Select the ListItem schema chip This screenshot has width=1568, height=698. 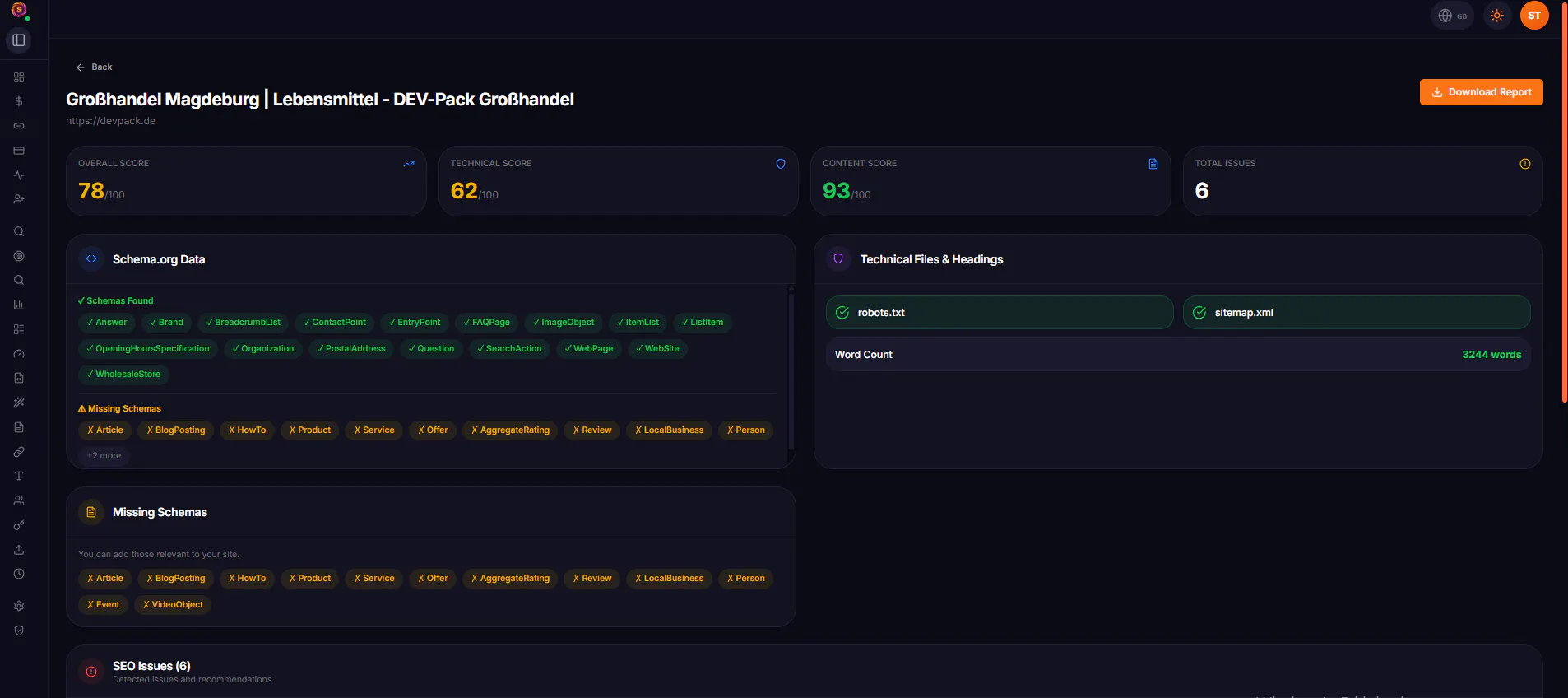tap(703, 323)
